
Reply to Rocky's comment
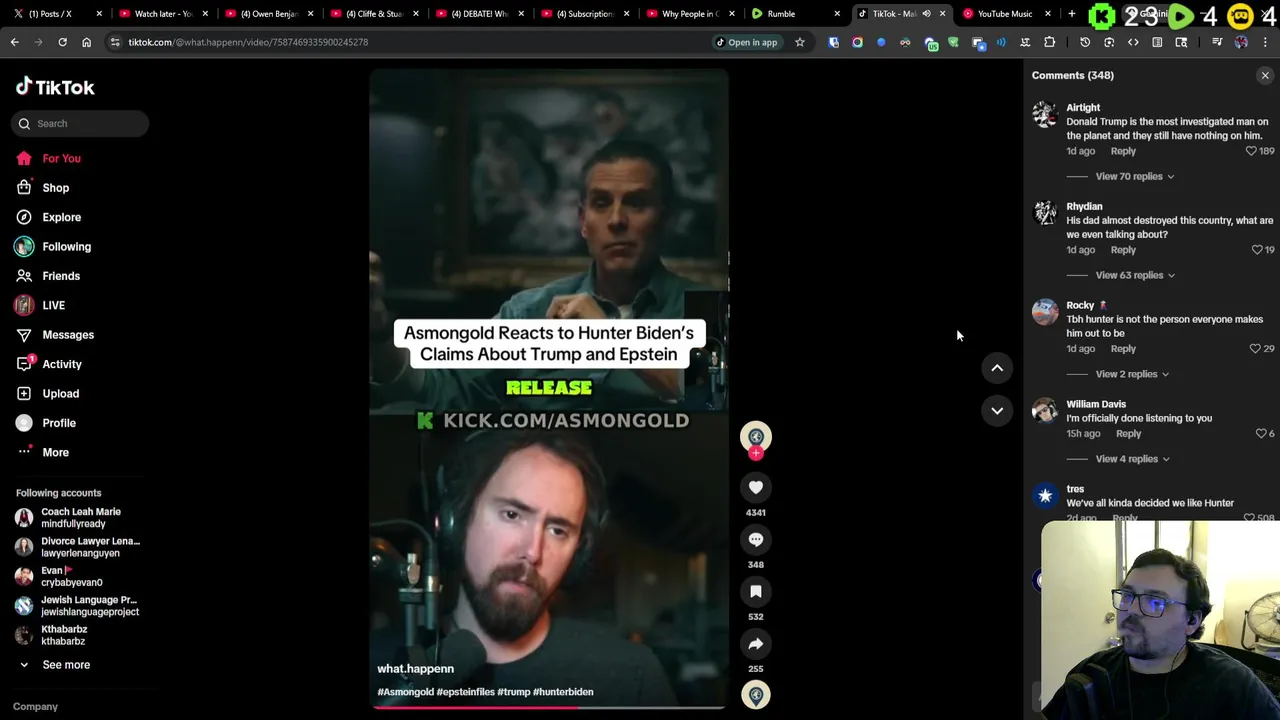tap(1123, 349)
